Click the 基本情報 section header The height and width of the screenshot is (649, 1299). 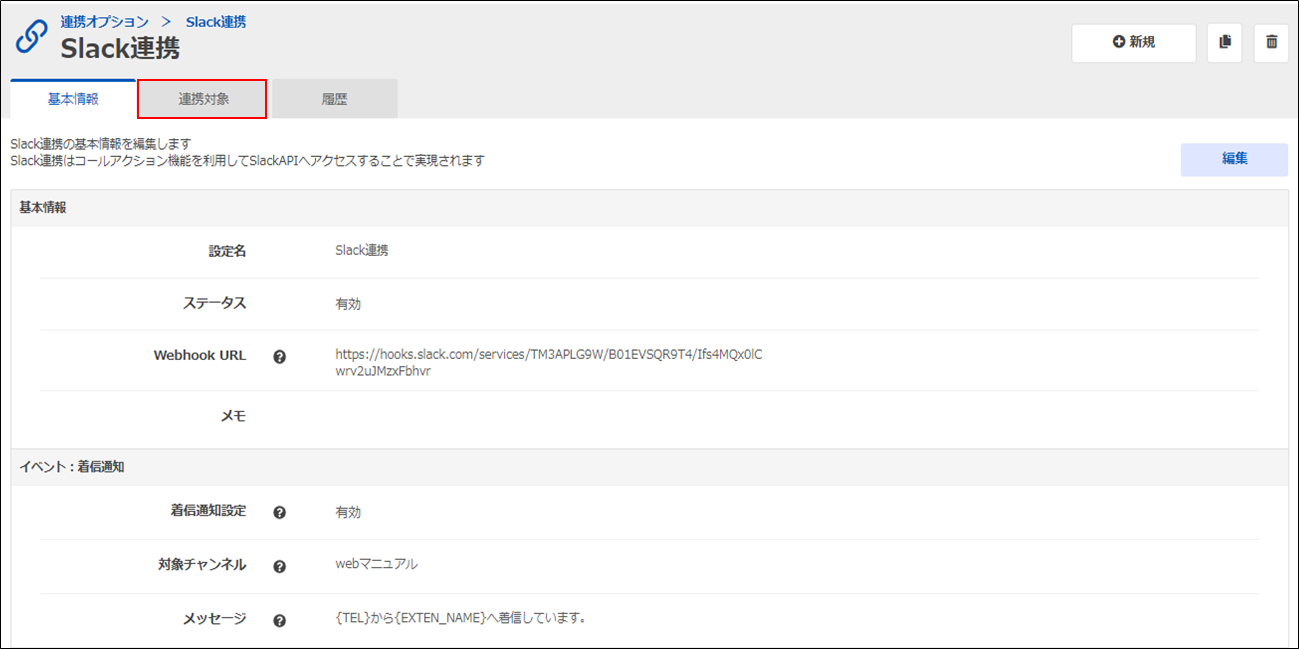650,208
